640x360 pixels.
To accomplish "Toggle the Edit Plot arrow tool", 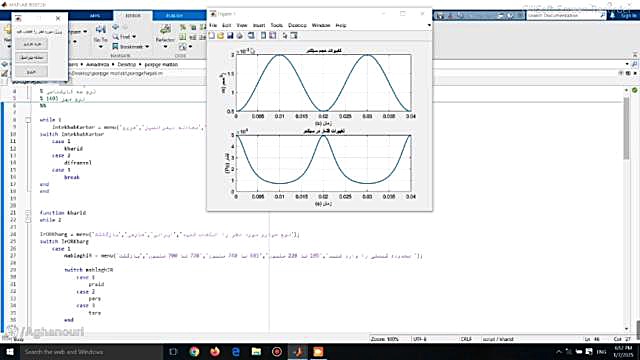I will coord(284,36).
